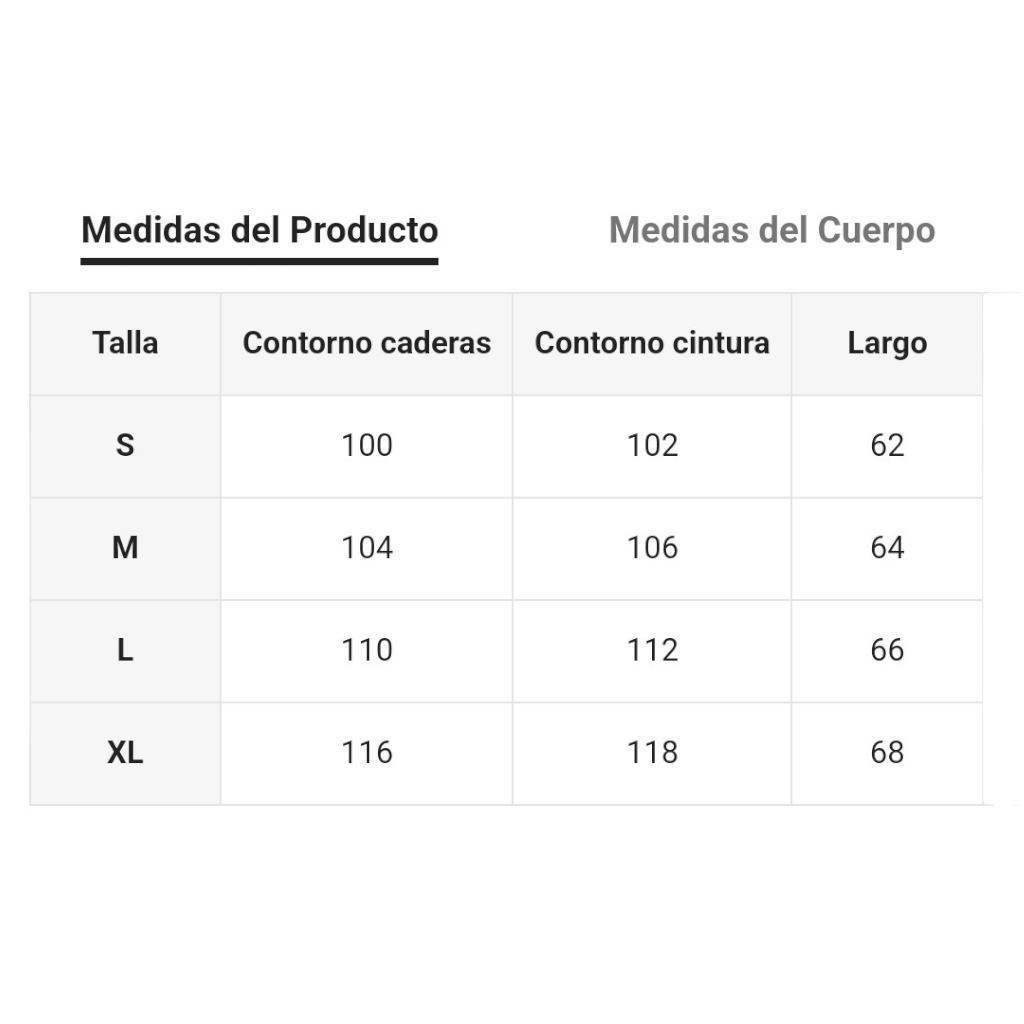Click the Talla column header
Image resolution: width=1024 pixels, height=1024 pixels.
pos(125,343)
